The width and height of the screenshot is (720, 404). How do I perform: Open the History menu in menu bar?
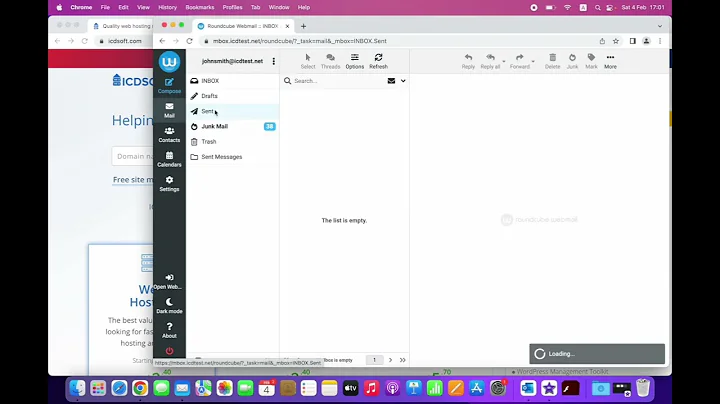click(x=167, y=7)
